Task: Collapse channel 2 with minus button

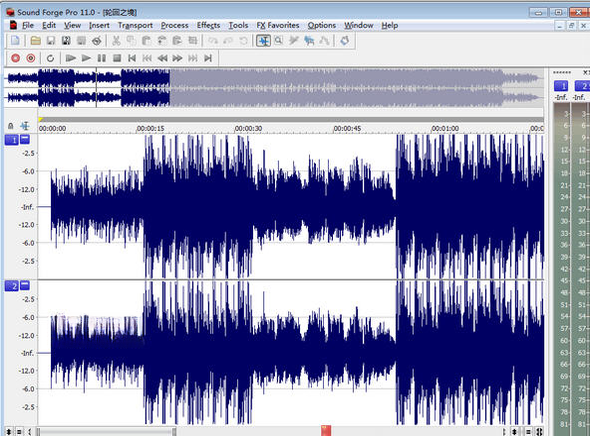Action: 25,285
